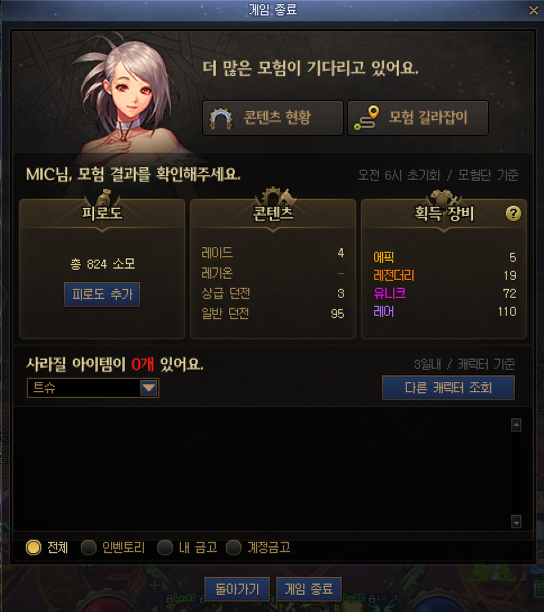The image size is (544, 612).
Task: Click the question mark help icon
Action: tap(513, 213)
